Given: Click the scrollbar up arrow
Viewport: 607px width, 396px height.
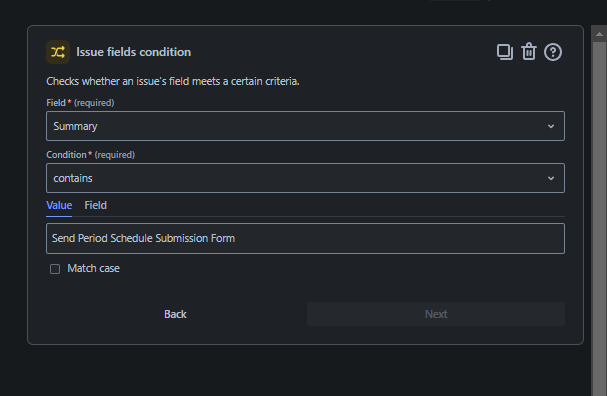Looking at the screenshot, I should click(x=599, y=34).
